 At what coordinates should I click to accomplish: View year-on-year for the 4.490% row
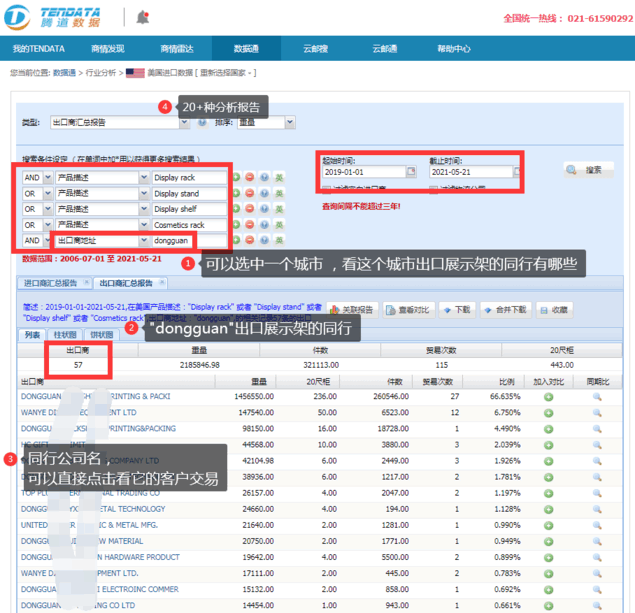click(597, 429)
